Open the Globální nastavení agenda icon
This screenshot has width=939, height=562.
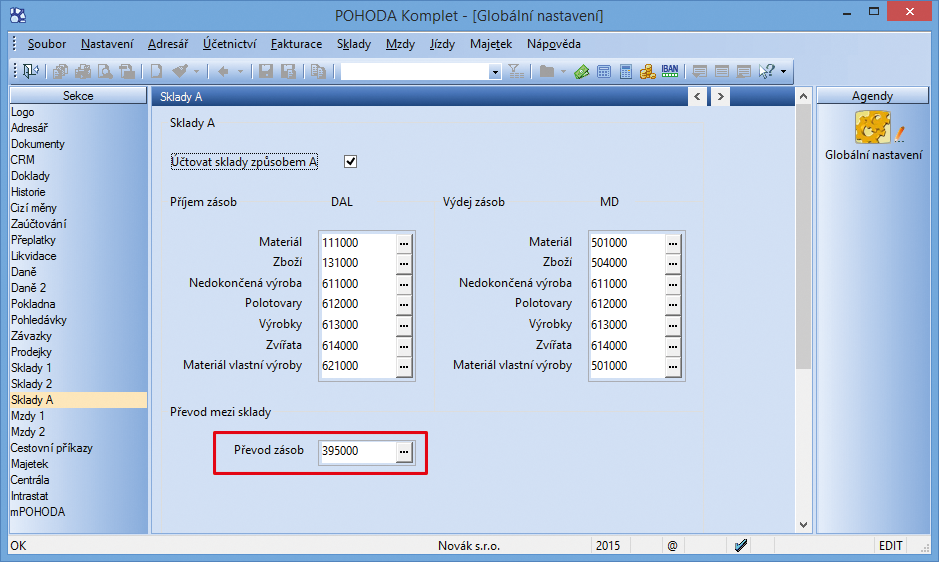click(x=873, y=127)
